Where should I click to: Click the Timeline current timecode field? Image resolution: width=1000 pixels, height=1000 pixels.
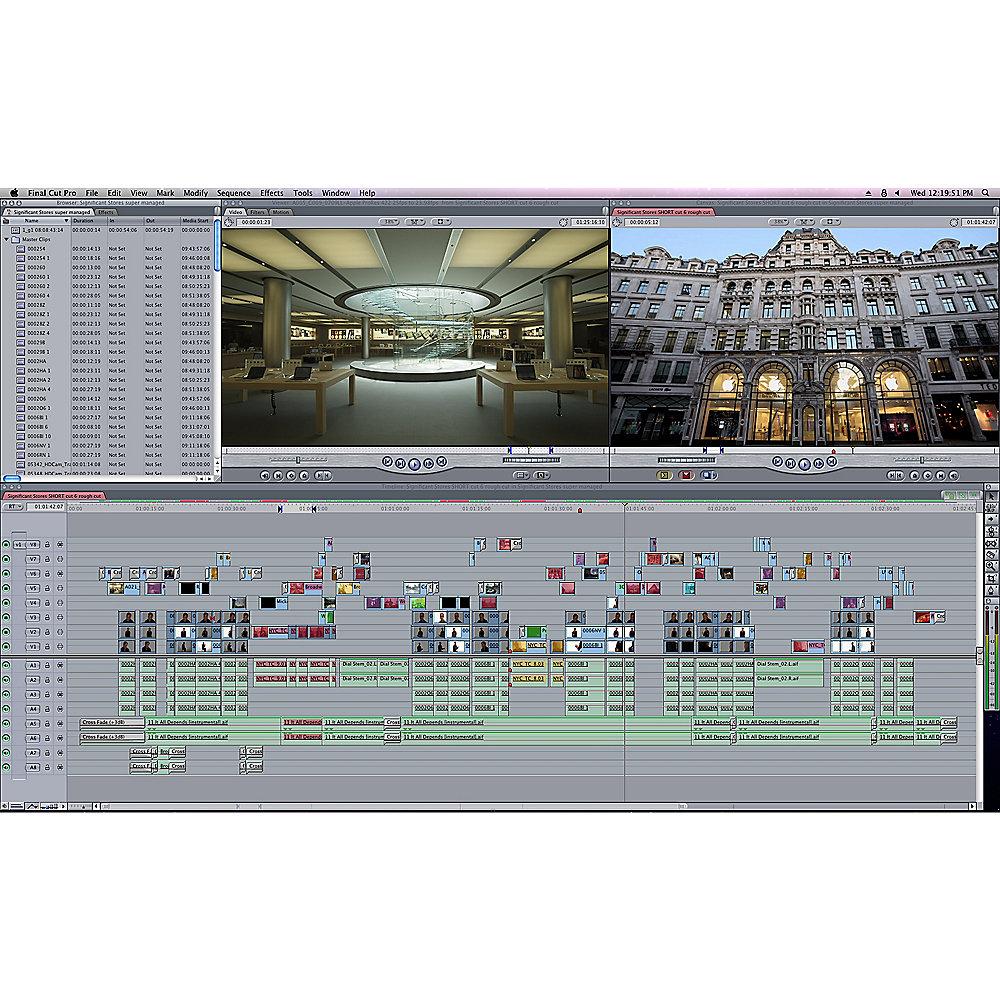47,506
